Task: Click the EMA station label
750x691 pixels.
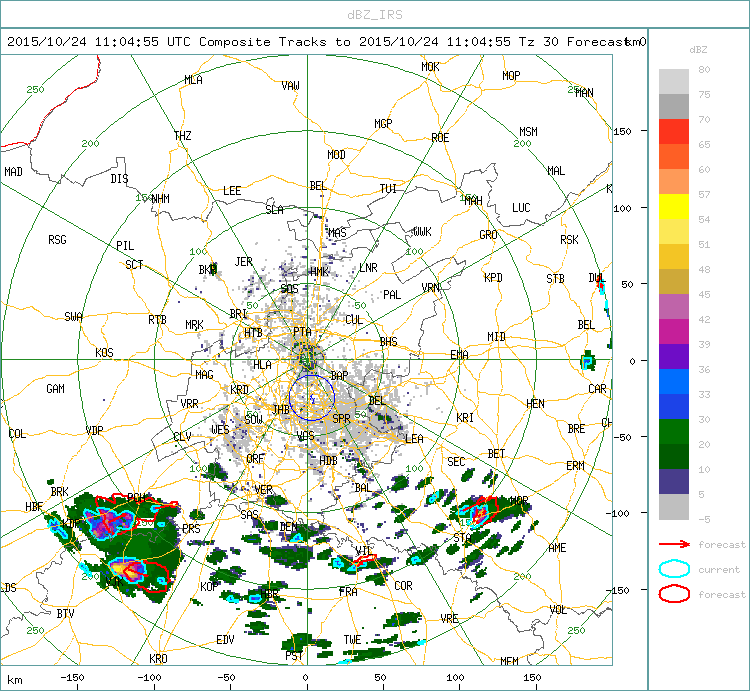Action: click(x=459, y=355)
